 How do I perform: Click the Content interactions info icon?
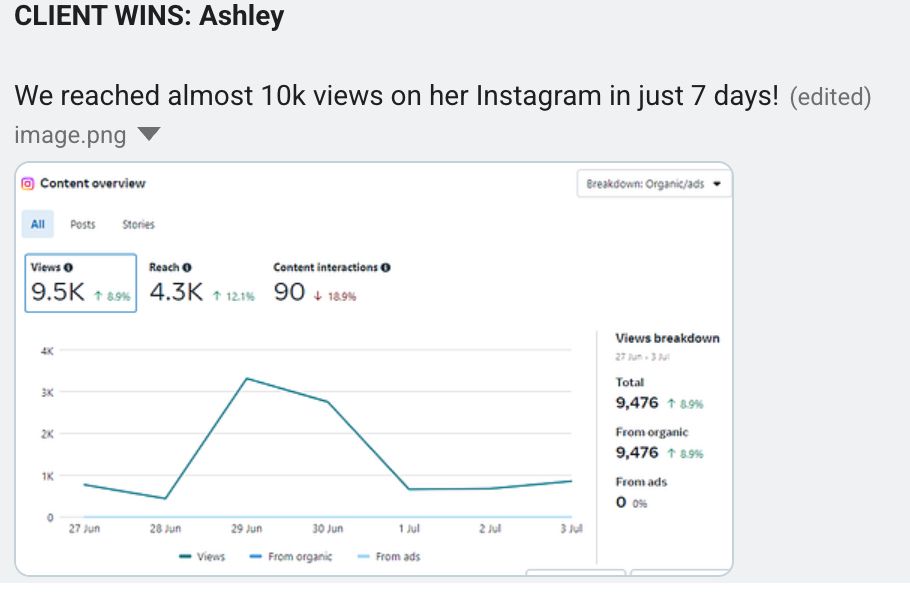click(386, 268)
